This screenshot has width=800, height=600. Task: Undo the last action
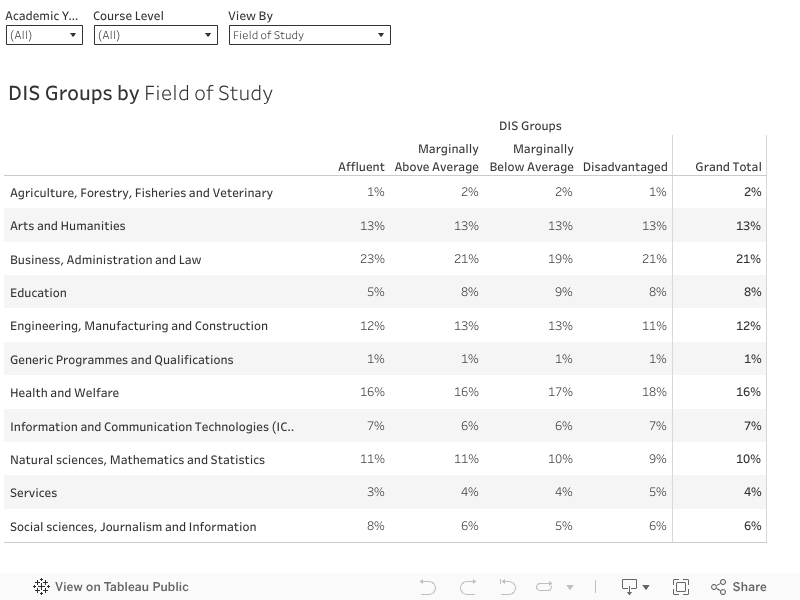[x=428, y=587]
